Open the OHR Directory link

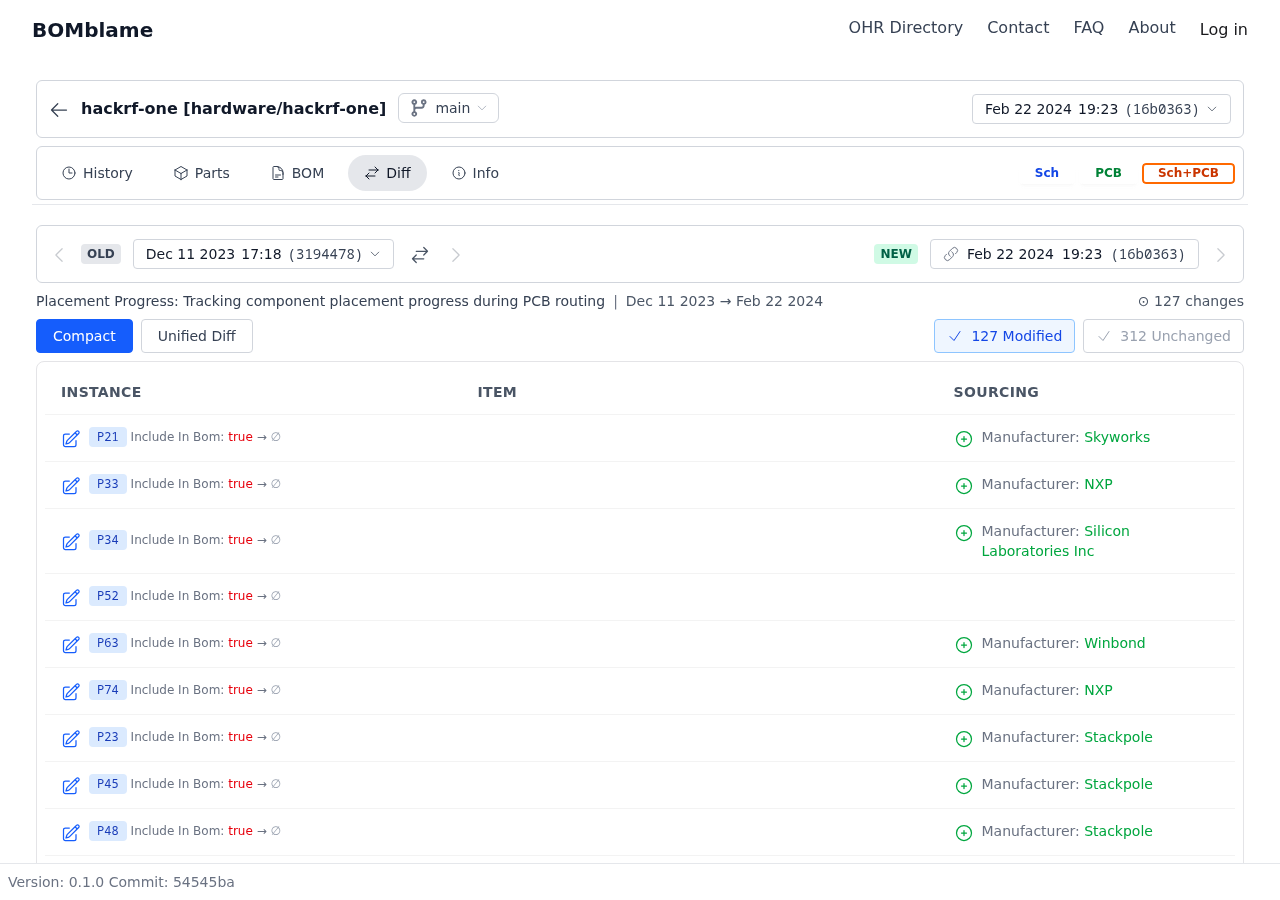[x=905, y=28]
